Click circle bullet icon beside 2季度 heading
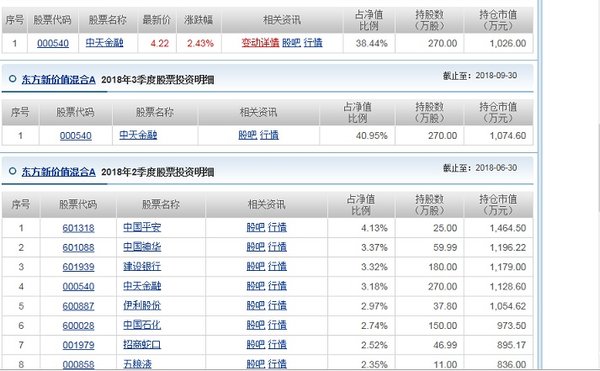Image resolution: width=600 pixels, height=371 pixels. coord(12,171)
